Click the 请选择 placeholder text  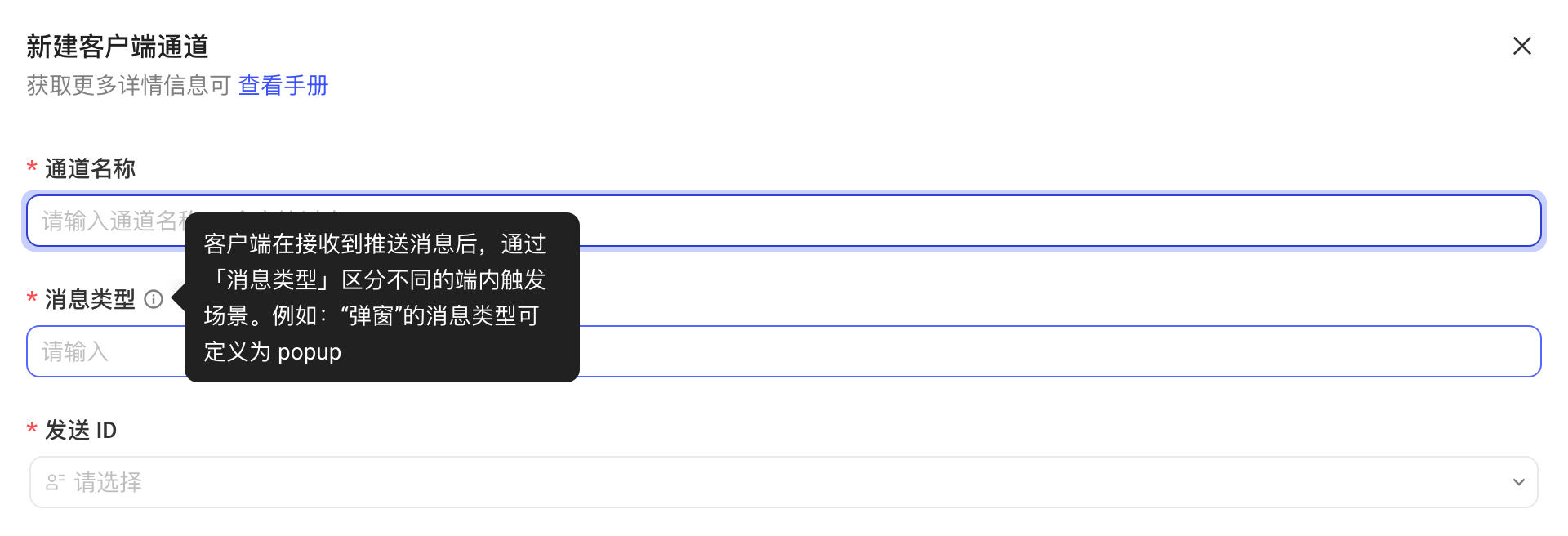pyautogui.click(x=108, y=482)
